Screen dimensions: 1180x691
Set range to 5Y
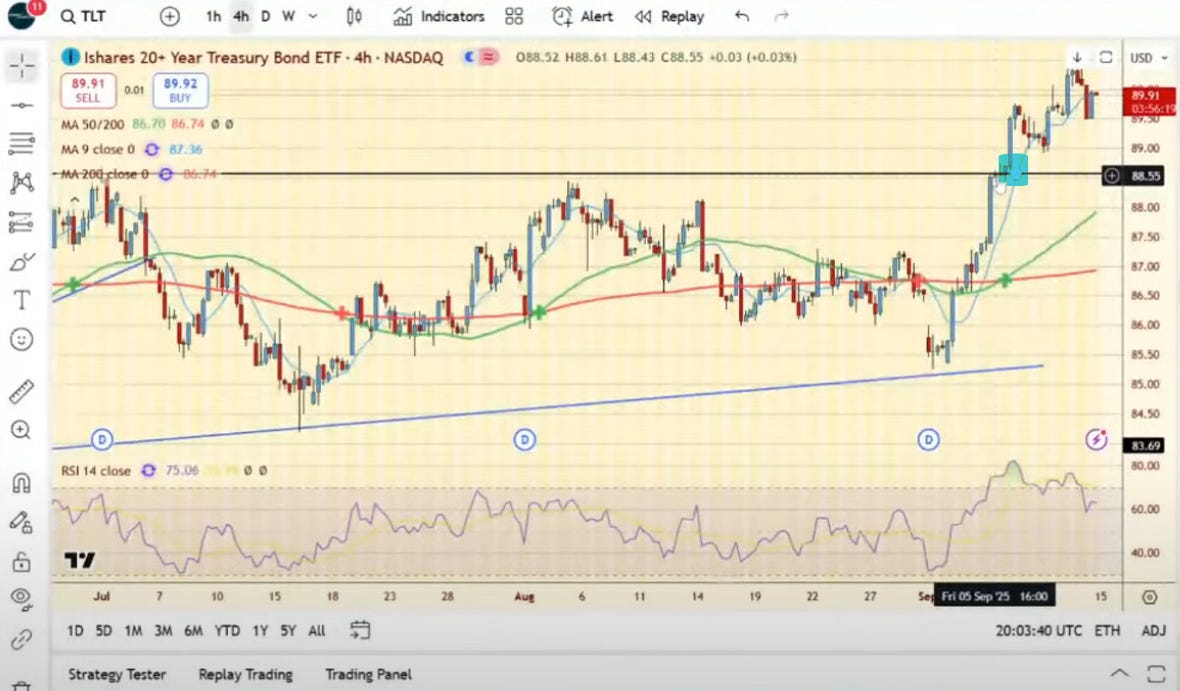click(288, 631)
